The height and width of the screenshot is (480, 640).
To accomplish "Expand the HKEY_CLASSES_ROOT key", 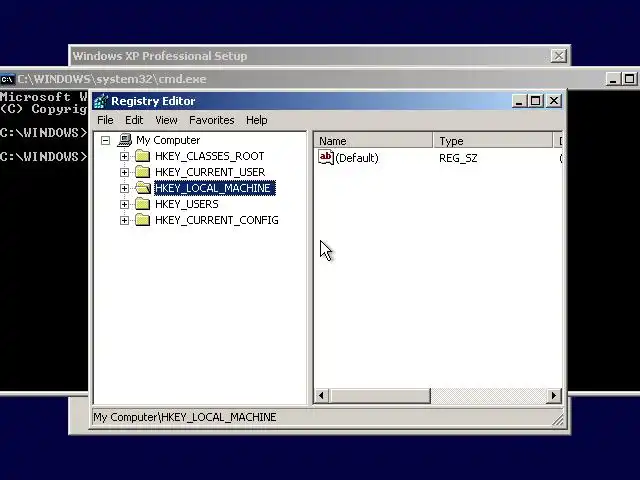I will coord(124,156).
